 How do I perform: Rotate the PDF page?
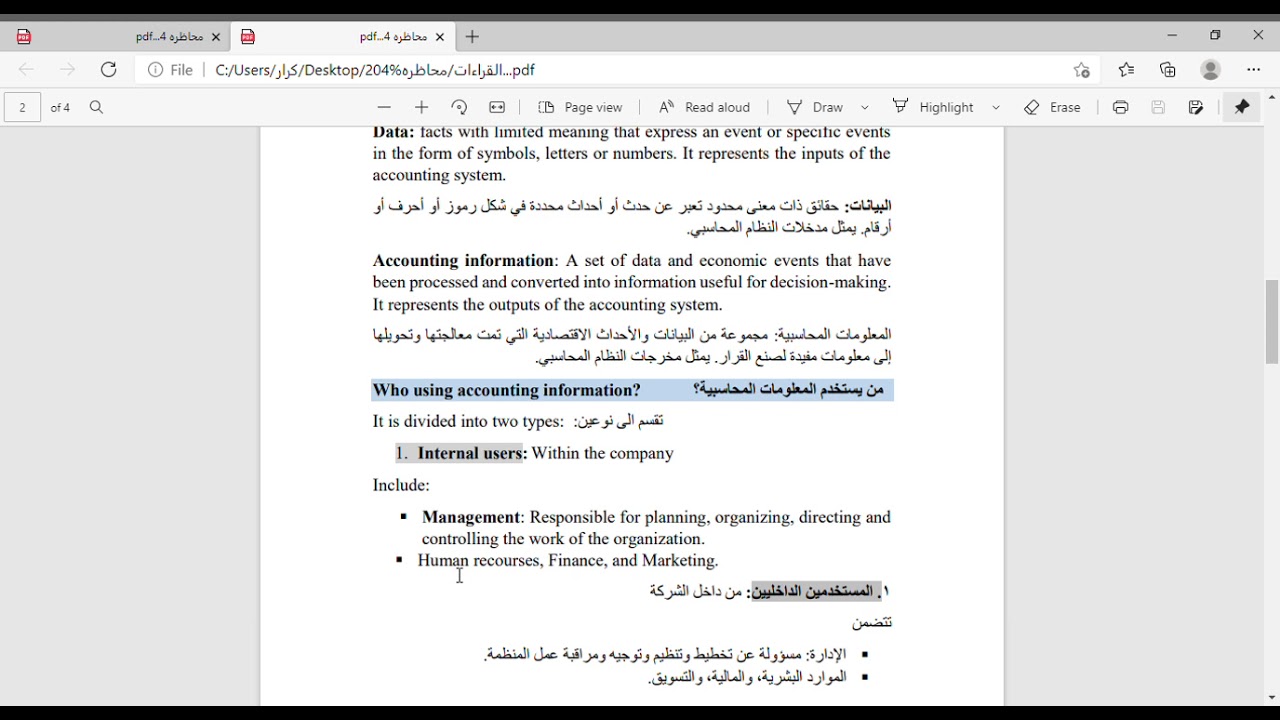pos(459,107)
